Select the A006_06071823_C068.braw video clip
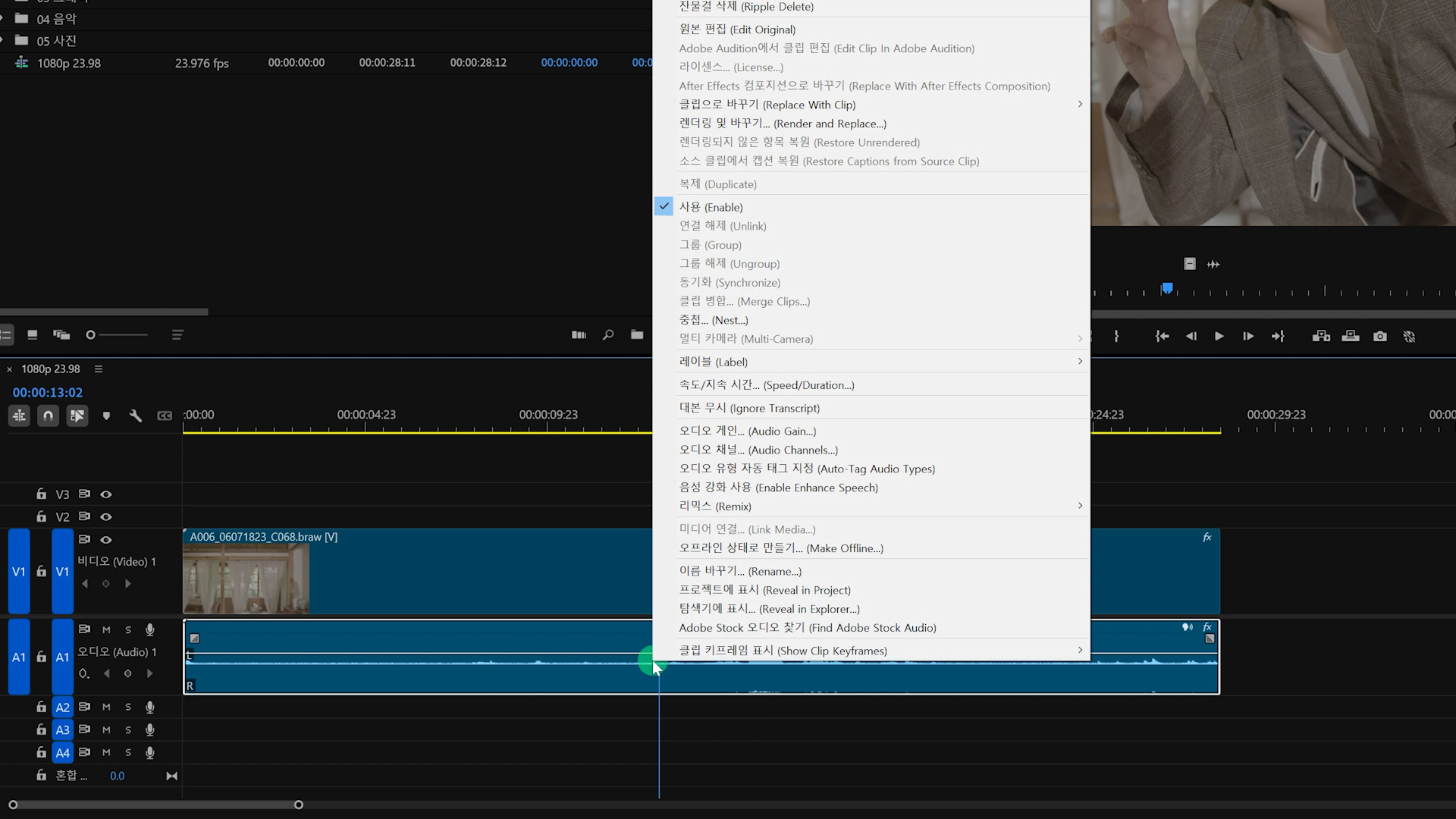Viewport: 1456px width, 819px height. tap(417, 571)
